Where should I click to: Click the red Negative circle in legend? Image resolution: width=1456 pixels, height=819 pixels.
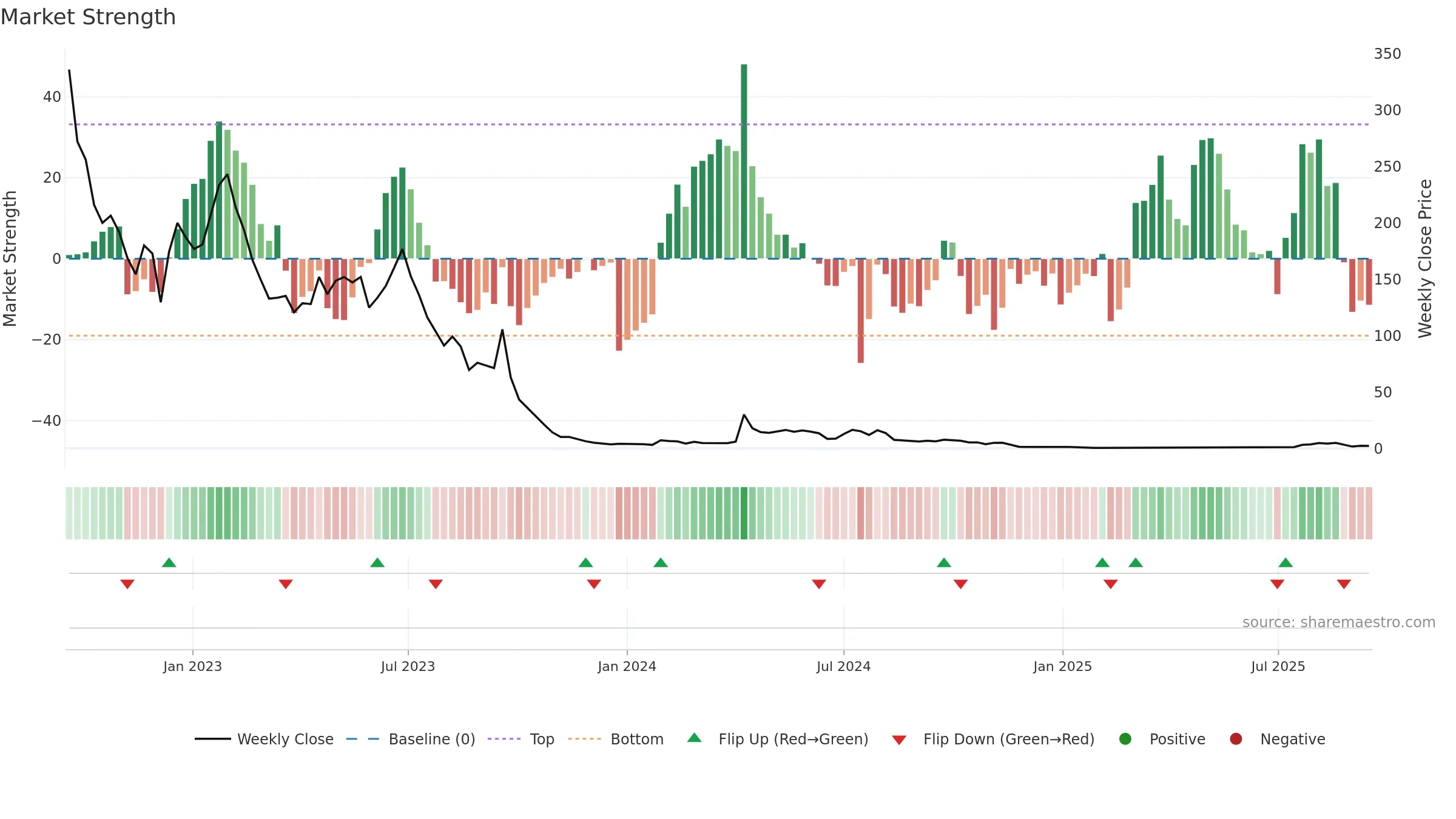click(1236, 739)
